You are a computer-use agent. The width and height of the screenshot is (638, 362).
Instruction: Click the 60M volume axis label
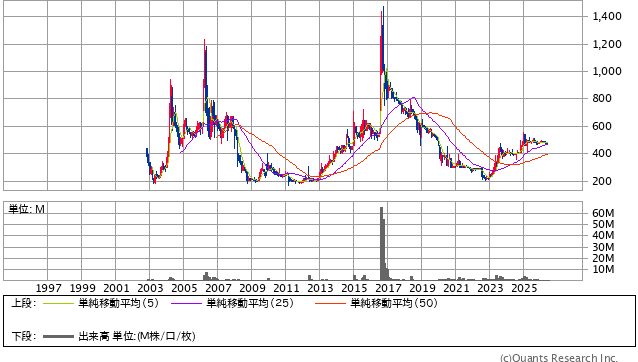[x=603, y=213]
